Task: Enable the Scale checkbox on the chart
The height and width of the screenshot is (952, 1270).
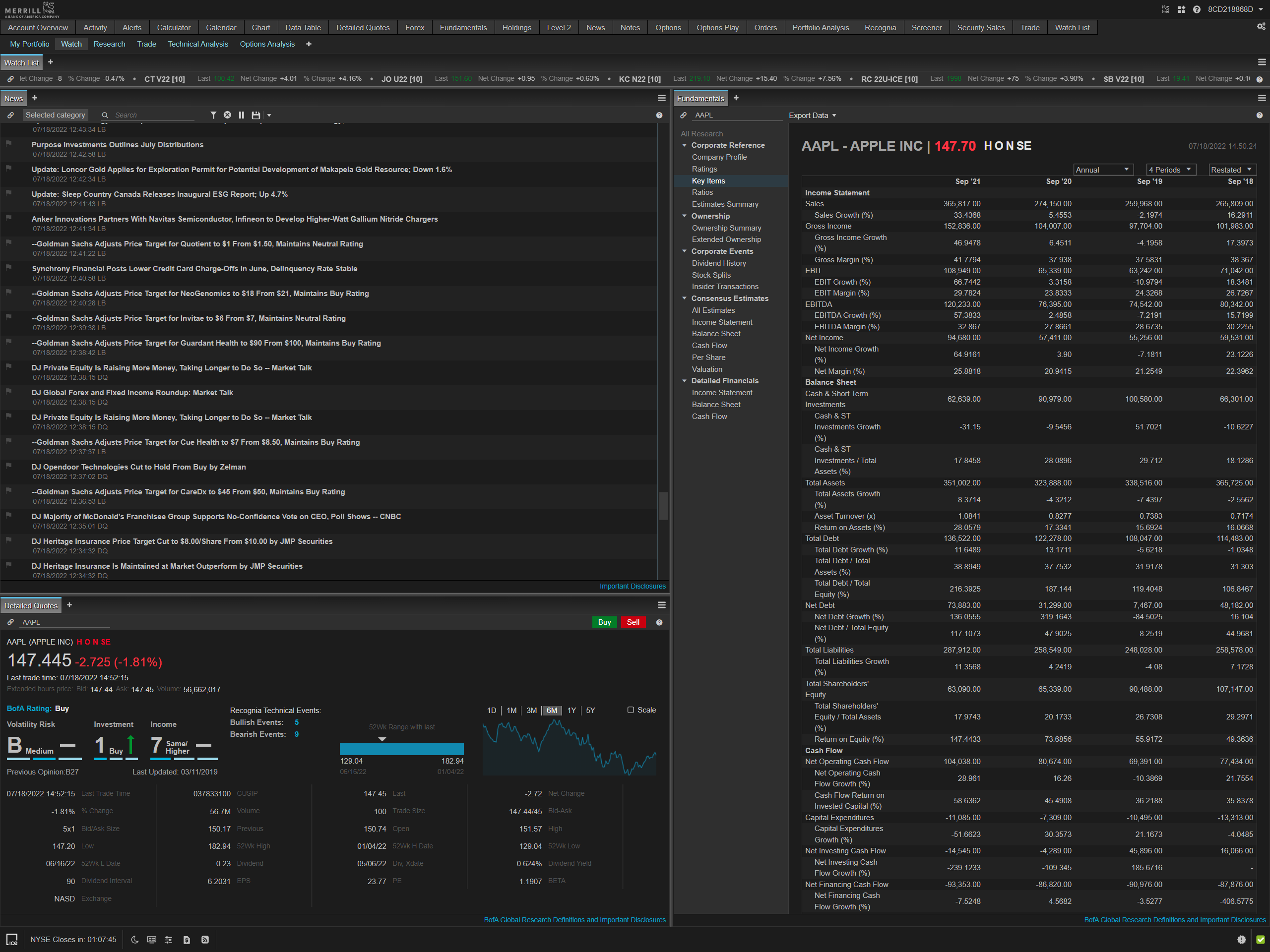Action: pyautogui.click(x=631, y=710)
